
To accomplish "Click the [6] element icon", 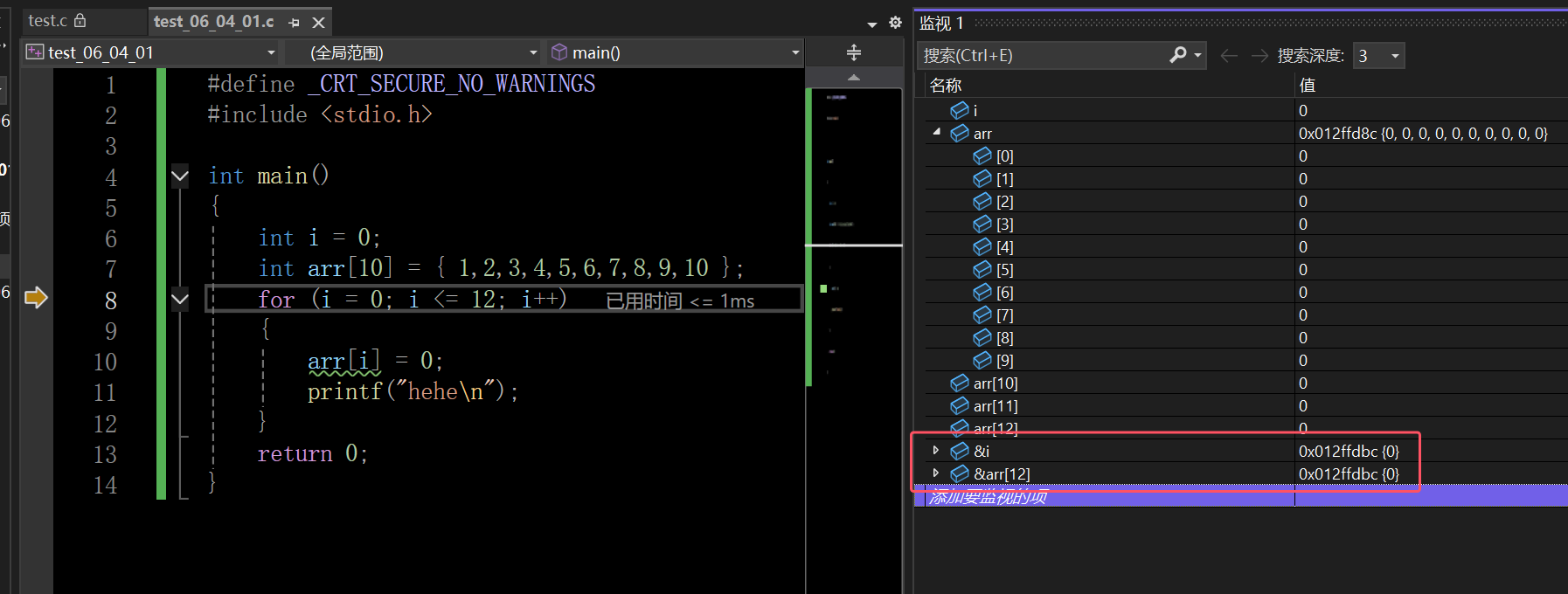I will 982,292.
